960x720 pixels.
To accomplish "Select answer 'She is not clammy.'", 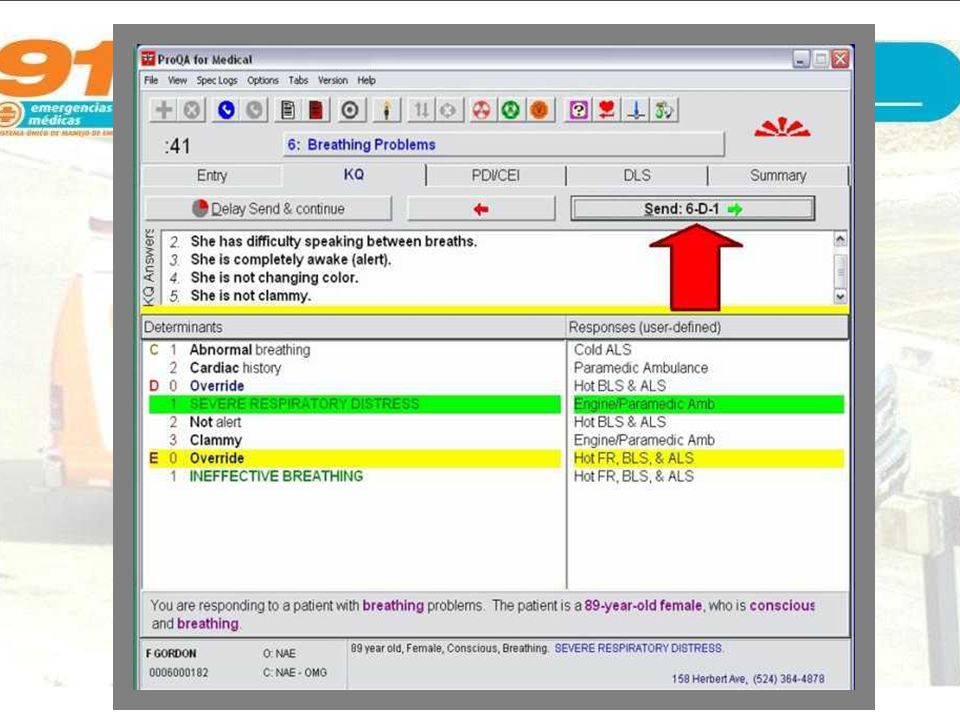I will [x=250, y=296].
